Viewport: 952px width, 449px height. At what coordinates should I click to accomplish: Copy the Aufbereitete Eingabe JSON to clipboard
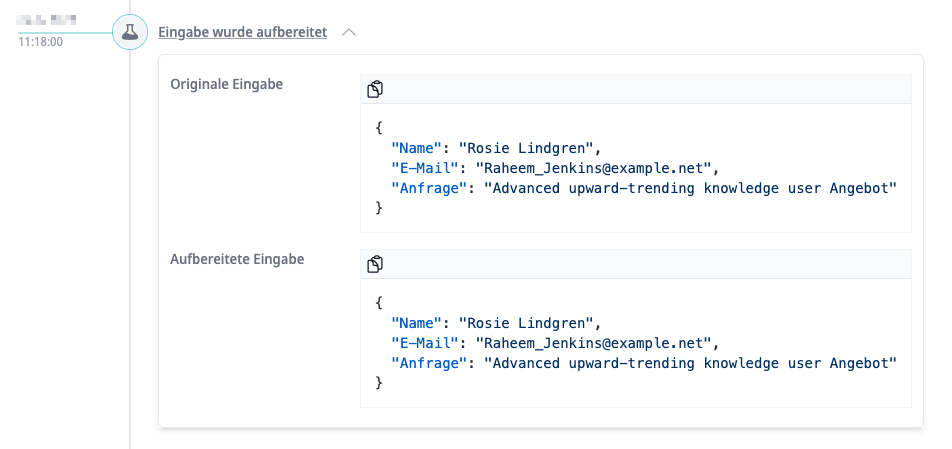375,264
